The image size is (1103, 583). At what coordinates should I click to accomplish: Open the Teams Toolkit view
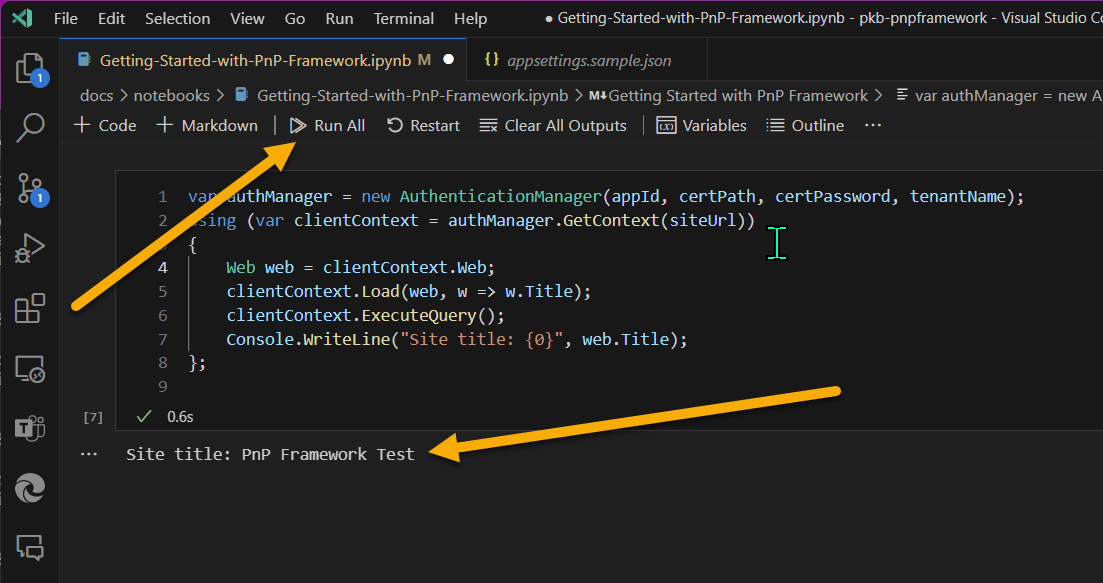click(x=29, y=429)
